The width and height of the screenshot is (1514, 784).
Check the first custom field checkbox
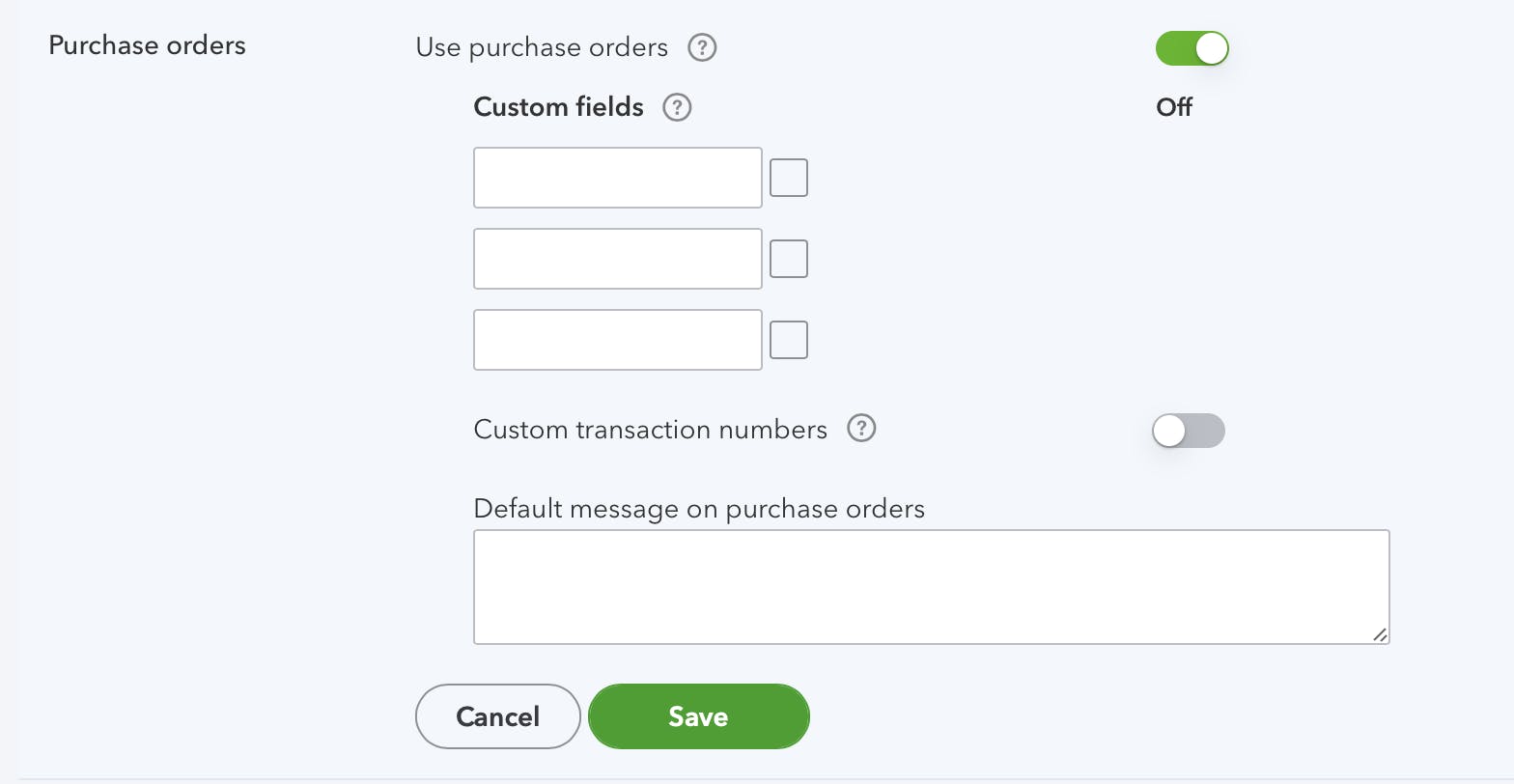[x=788, y=178]
